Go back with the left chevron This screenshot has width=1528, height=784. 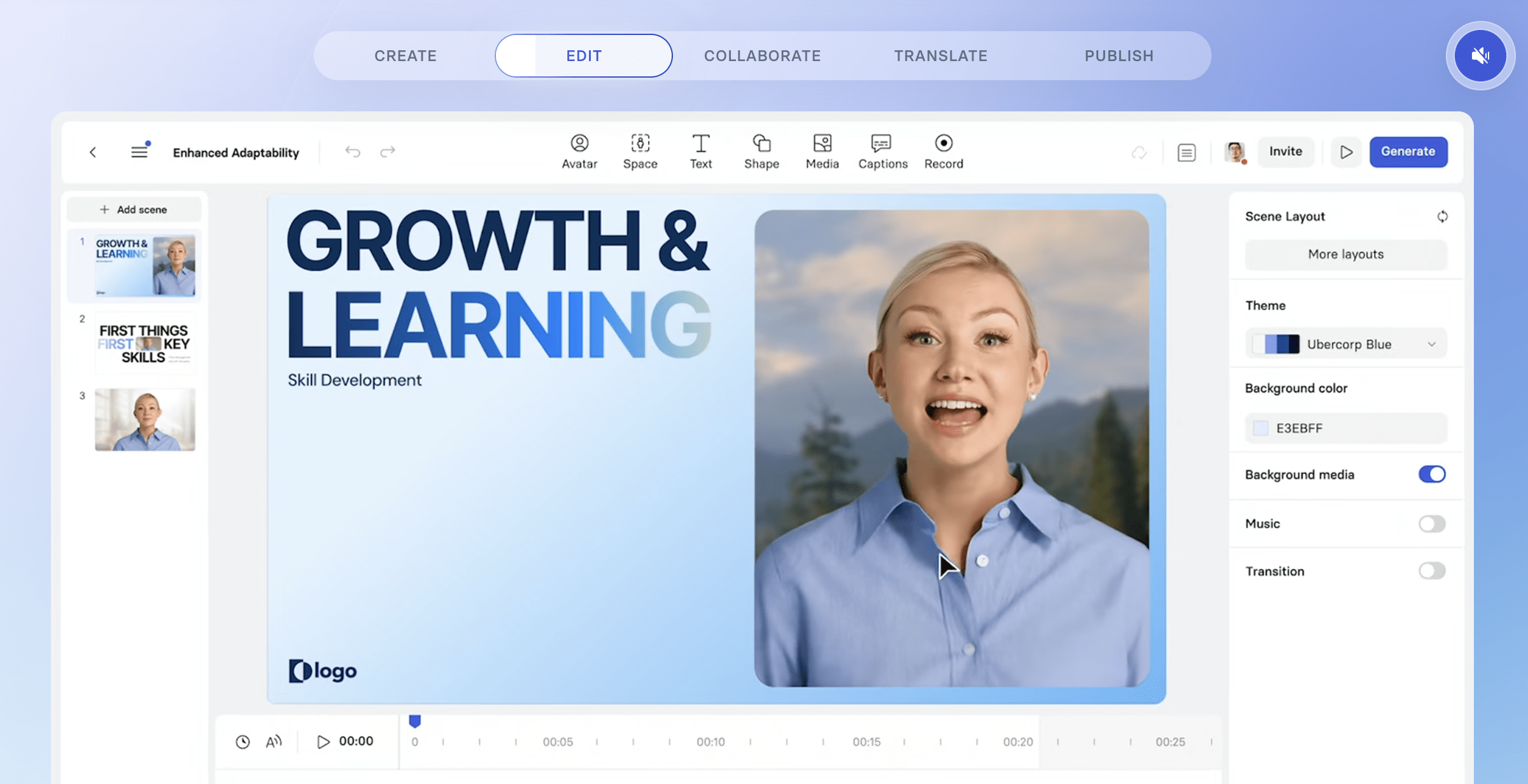93,151
